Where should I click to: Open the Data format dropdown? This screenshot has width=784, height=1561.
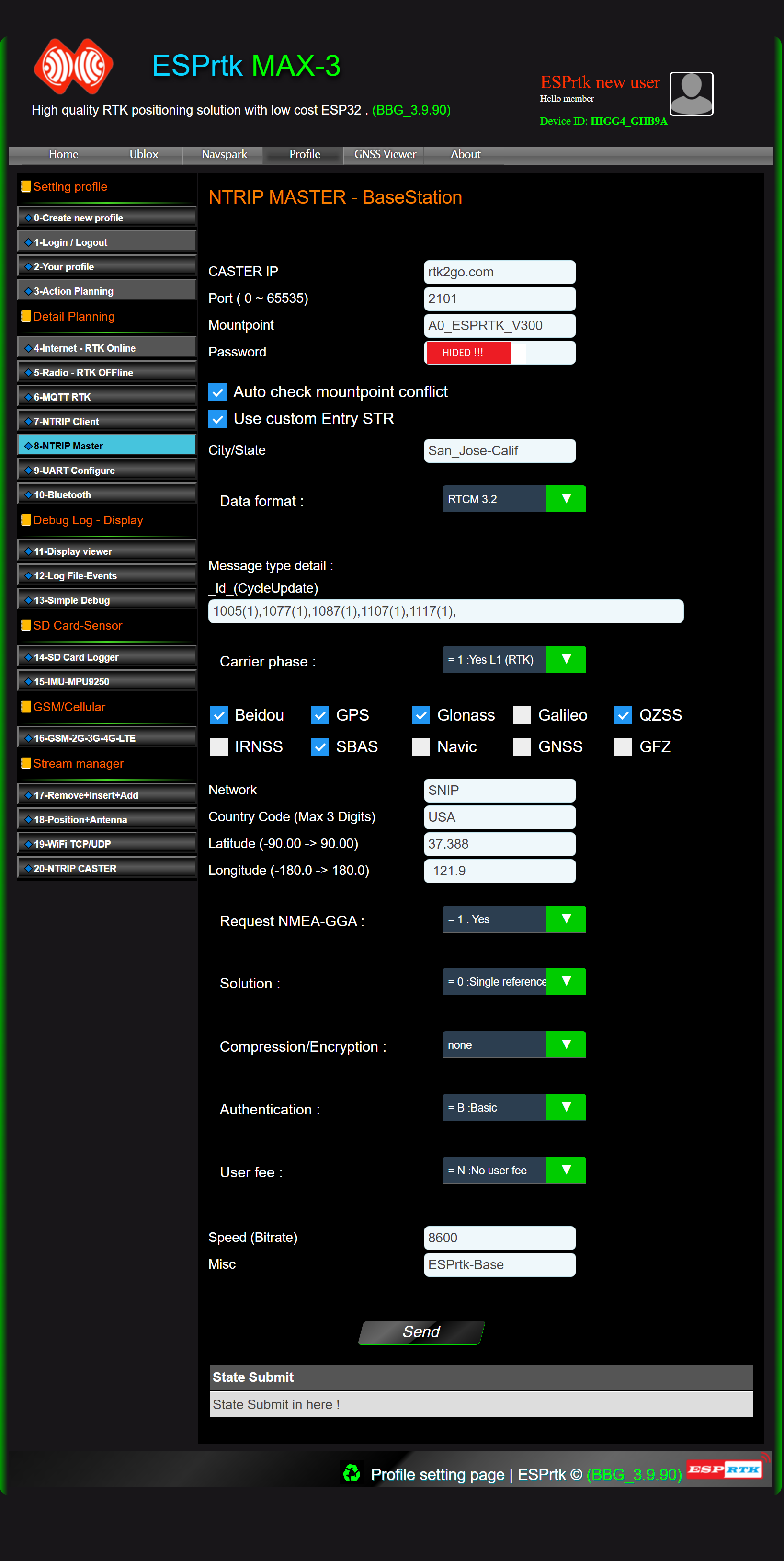513,499
